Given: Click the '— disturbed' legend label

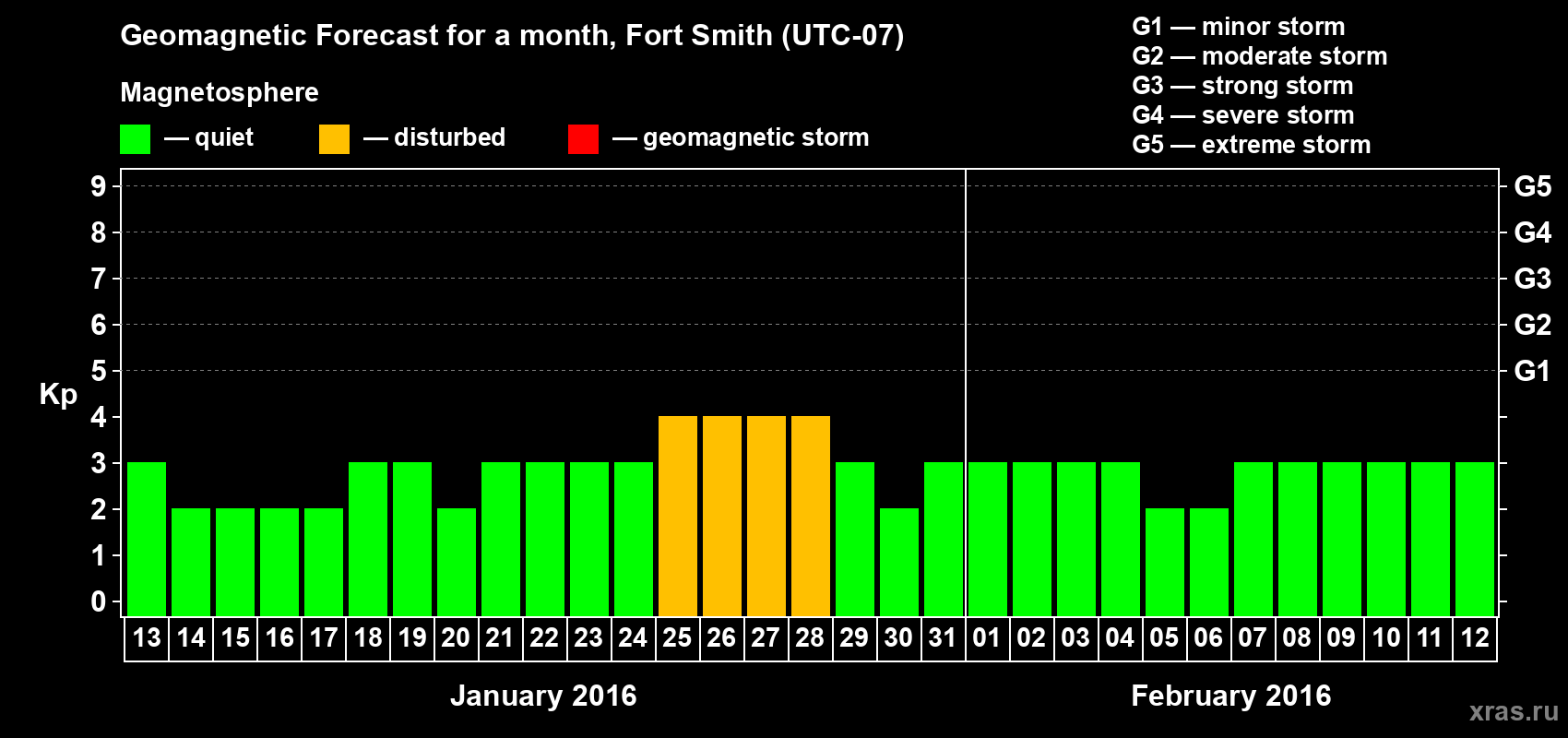Looking at the screenshot, I should coord(434,137).
